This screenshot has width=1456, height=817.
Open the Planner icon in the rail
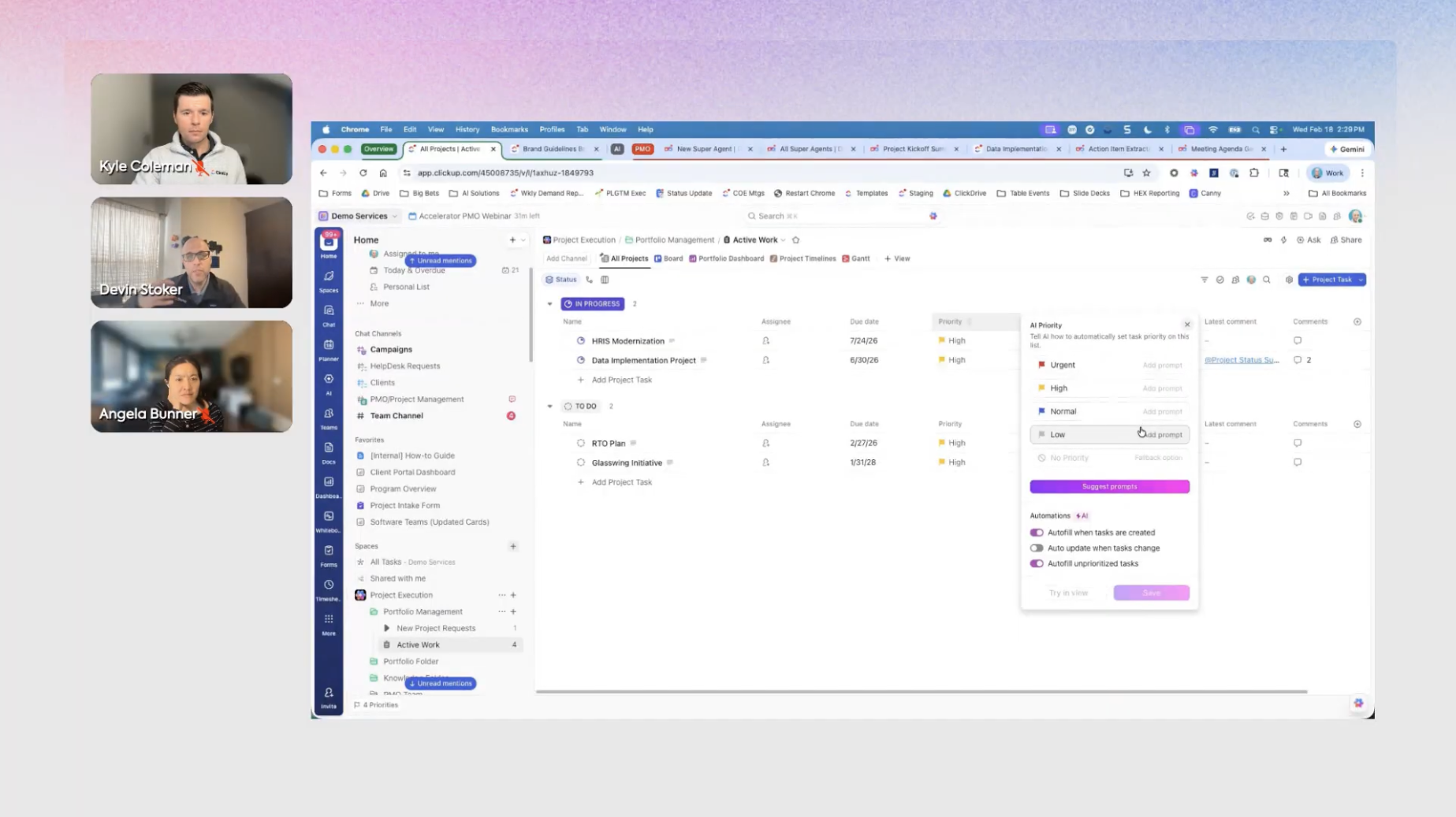pyautogui.click(x=329, y=349)
